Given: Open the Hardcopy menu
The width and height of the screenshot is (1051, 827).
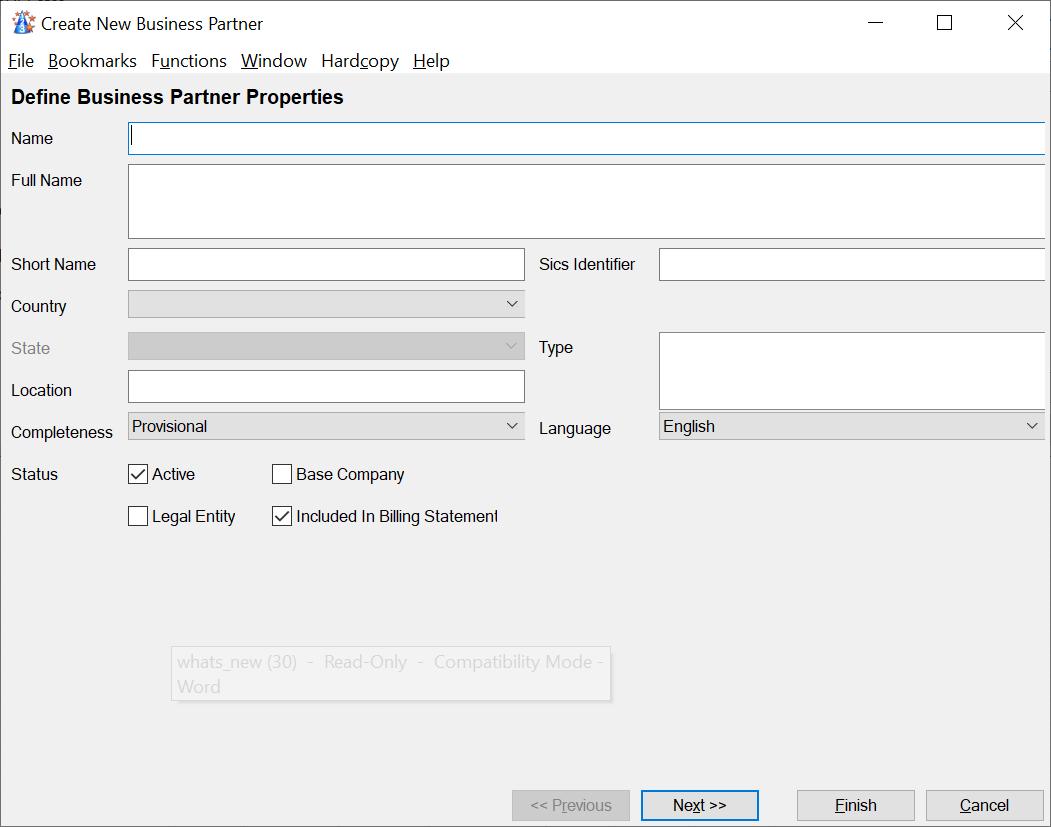Looking at the screenshot, I should click(360, 61).
